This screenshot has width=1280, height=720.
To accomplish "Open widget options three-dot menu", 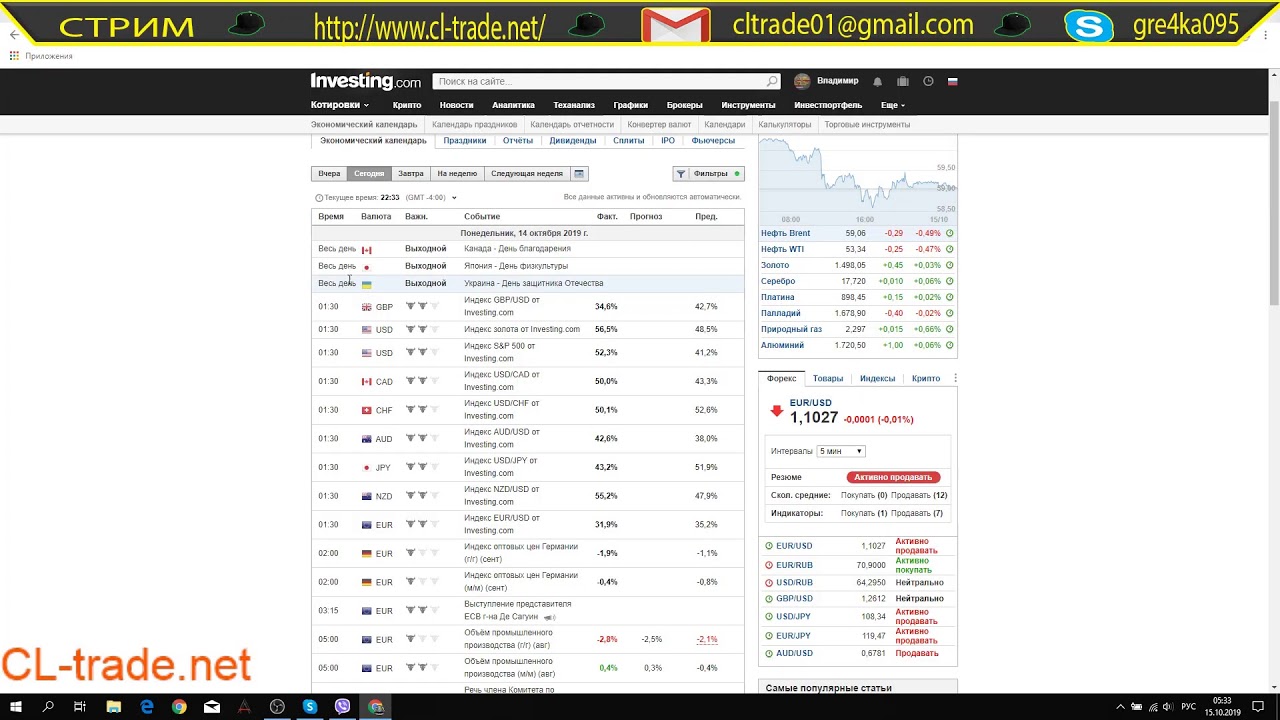I will point(955,378).
